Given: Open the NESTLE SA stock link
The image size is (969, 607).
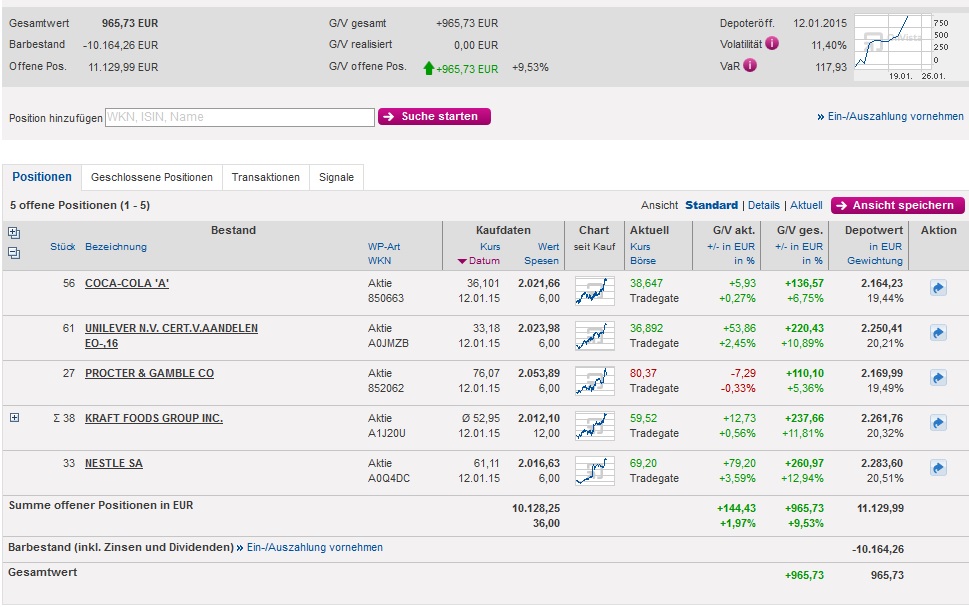Looking at the screenshot, I should tap(113, 463).
